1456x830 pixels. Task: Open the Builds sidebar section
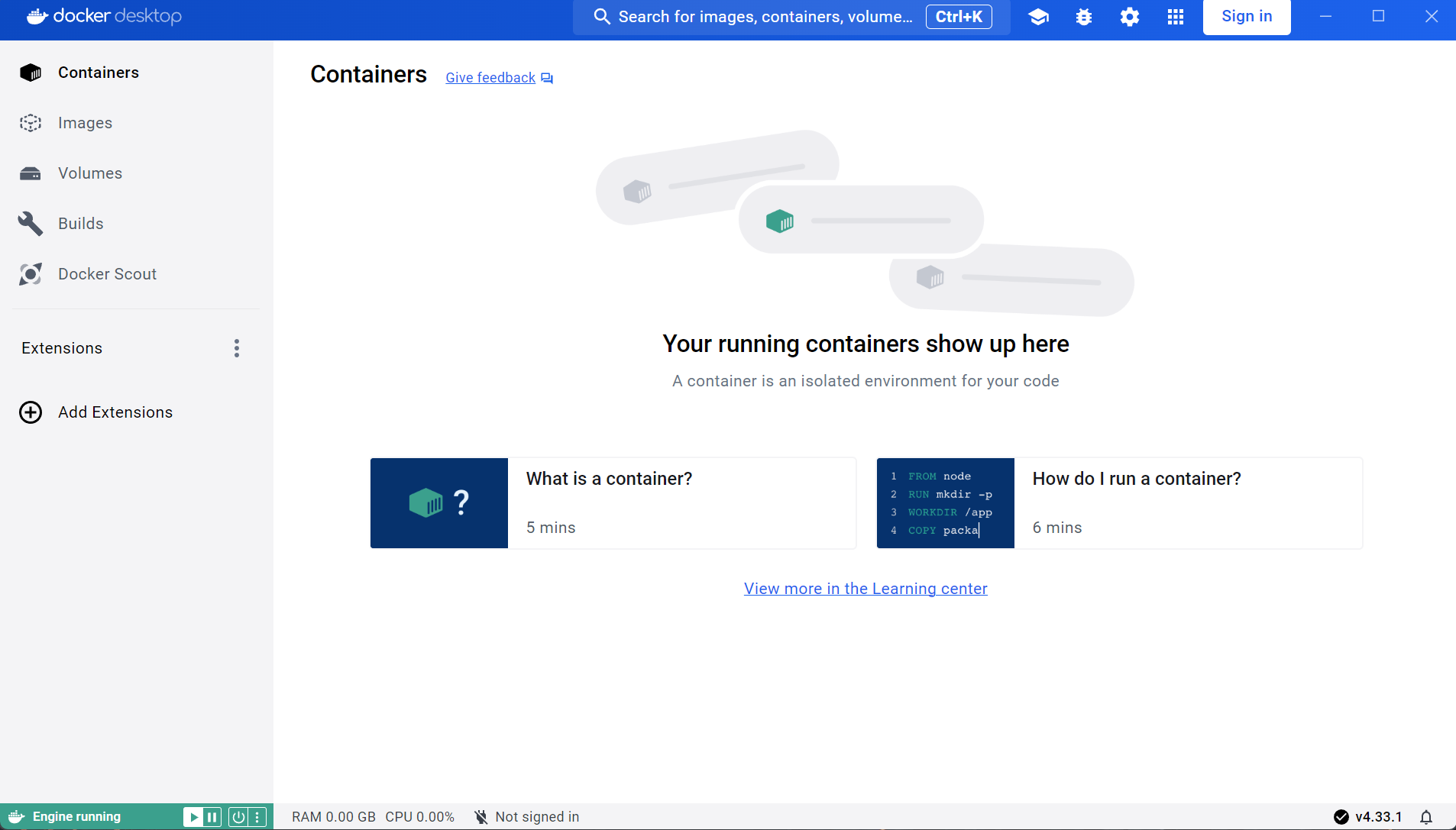tap(136, 224)
